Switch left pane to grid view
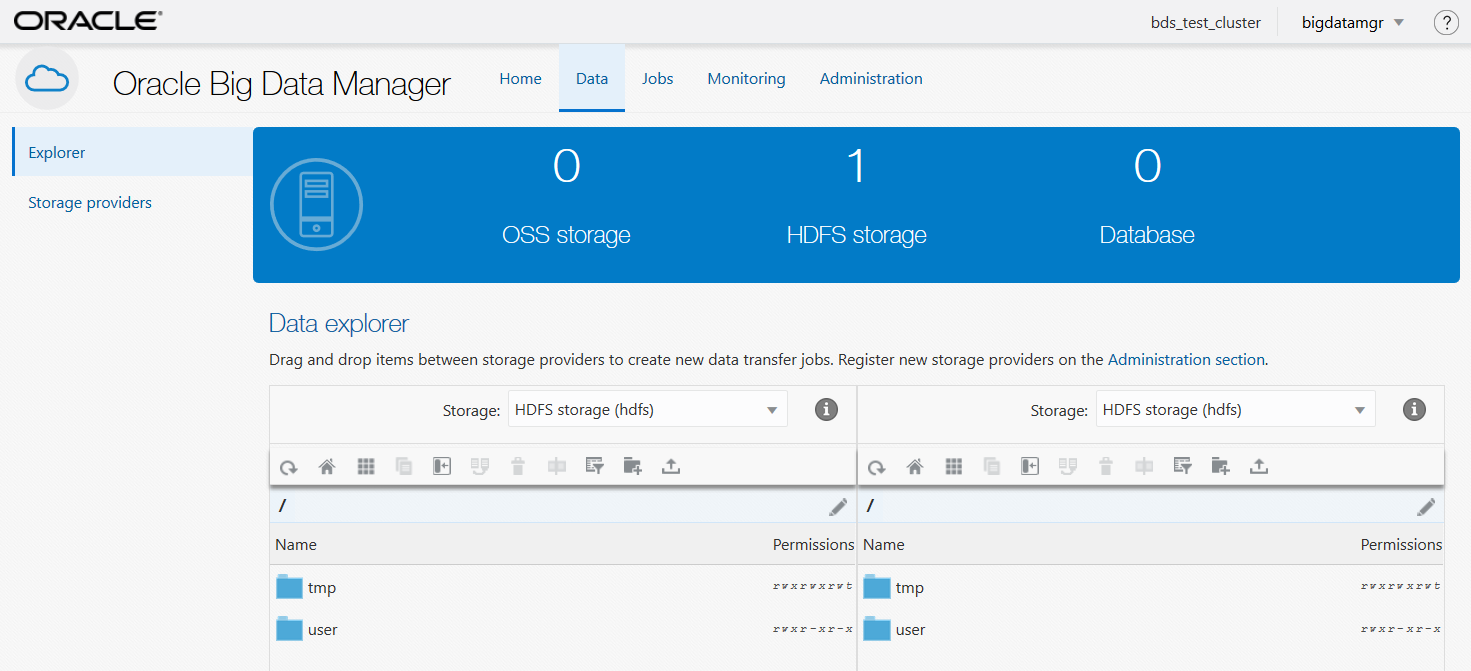 tap(366, 466)
